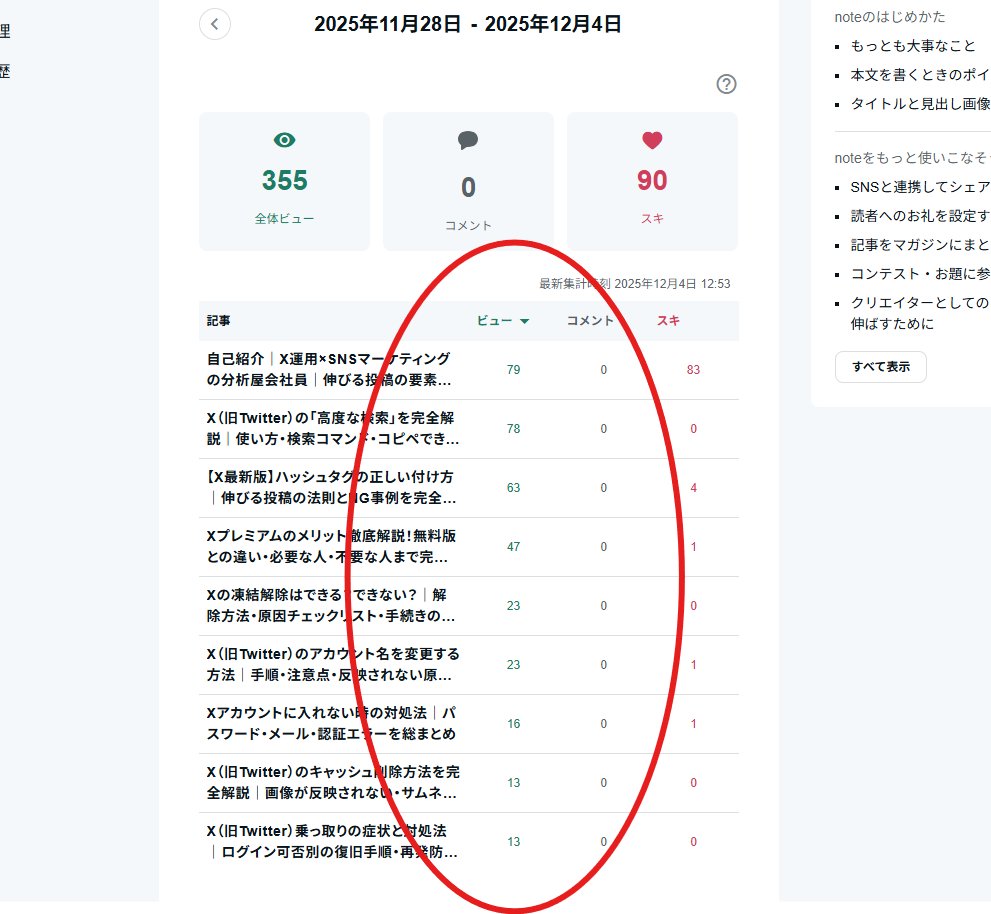Open the Xプレミアムのメリット article

pos(331,546)
